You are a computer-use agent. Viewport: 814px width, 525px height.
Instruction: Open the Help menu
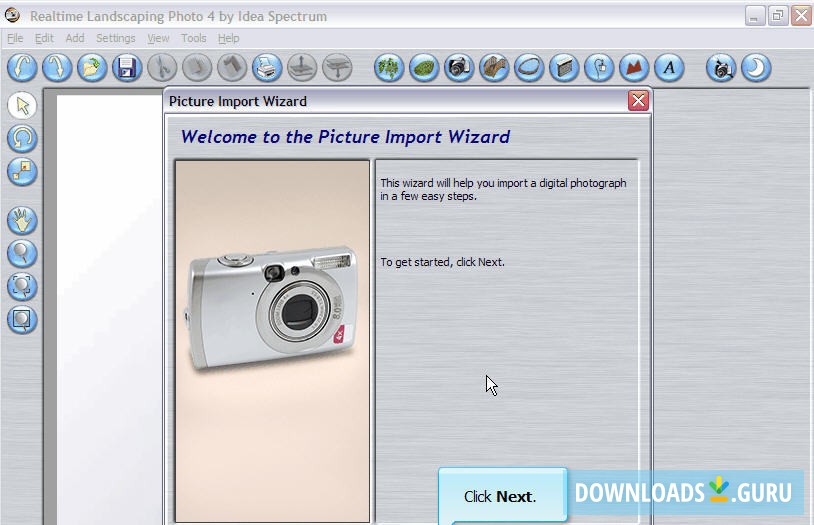click(x=228, y=38)
